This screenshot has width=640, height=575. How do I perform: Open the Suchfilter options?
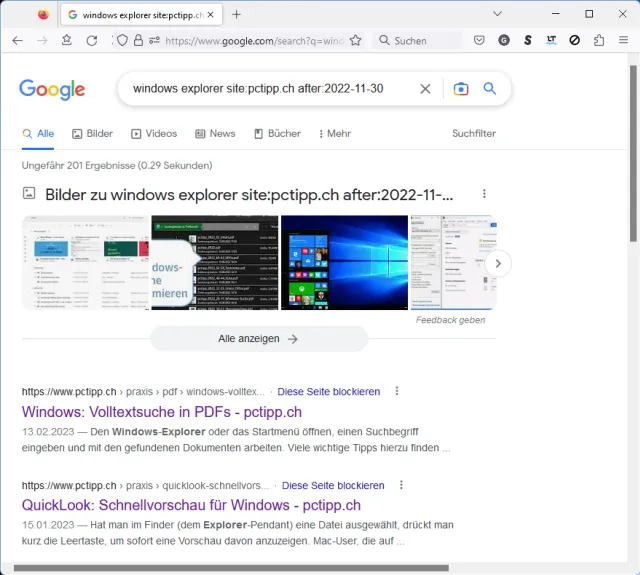pyautogui.click(x=474, y=133)
